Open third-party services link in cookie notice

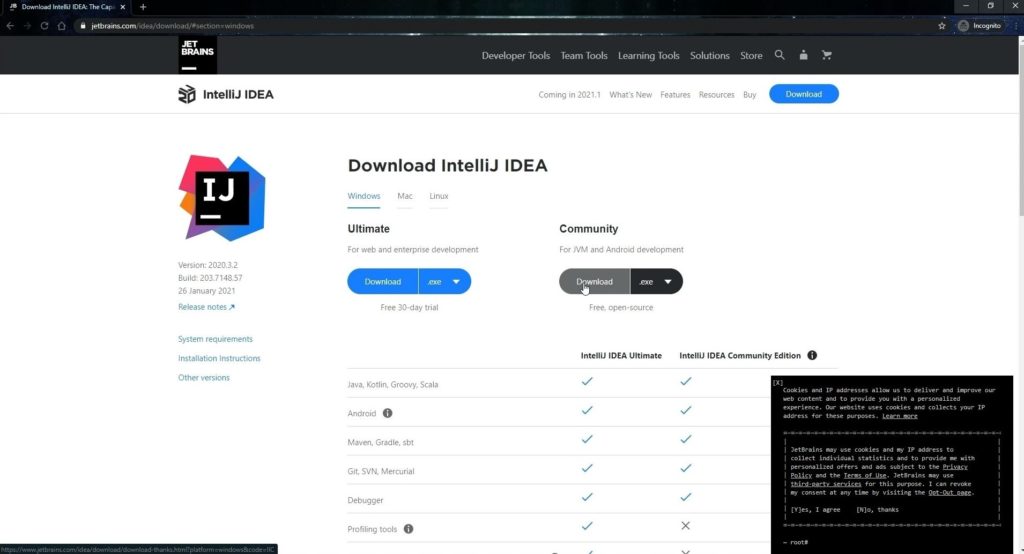click(x=825, y=484)
